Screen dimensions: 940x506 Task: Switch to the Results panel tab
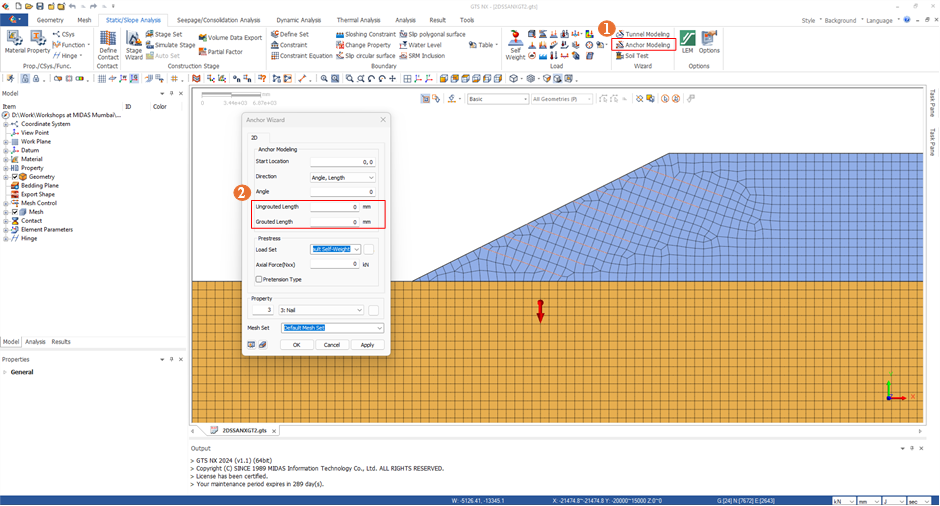click(61, 342)
